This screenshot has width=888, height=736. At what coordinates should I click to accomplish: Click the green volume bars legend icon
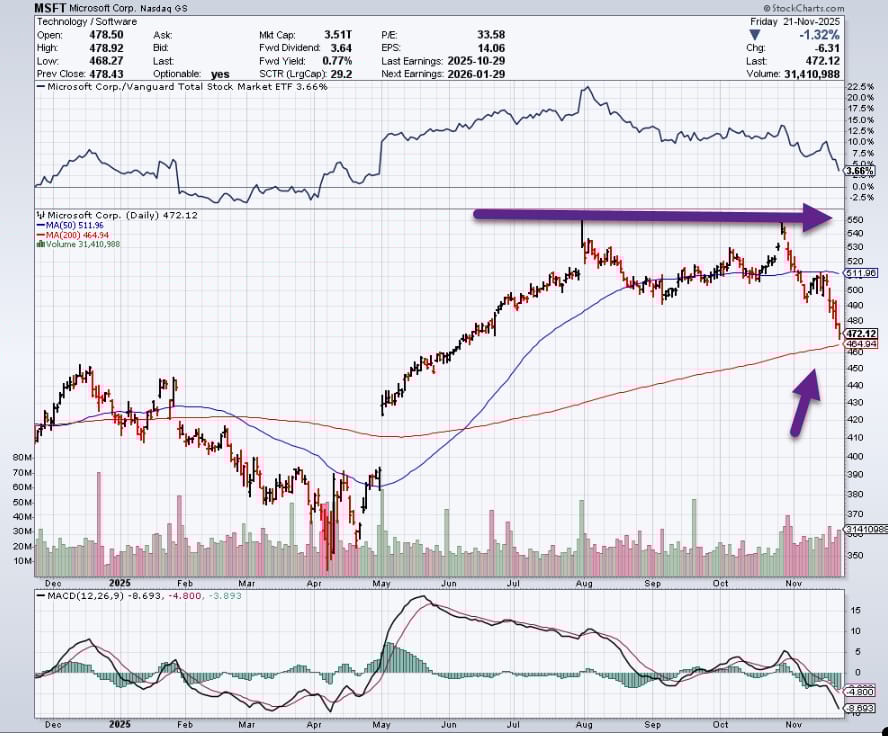tap(40, 244)
